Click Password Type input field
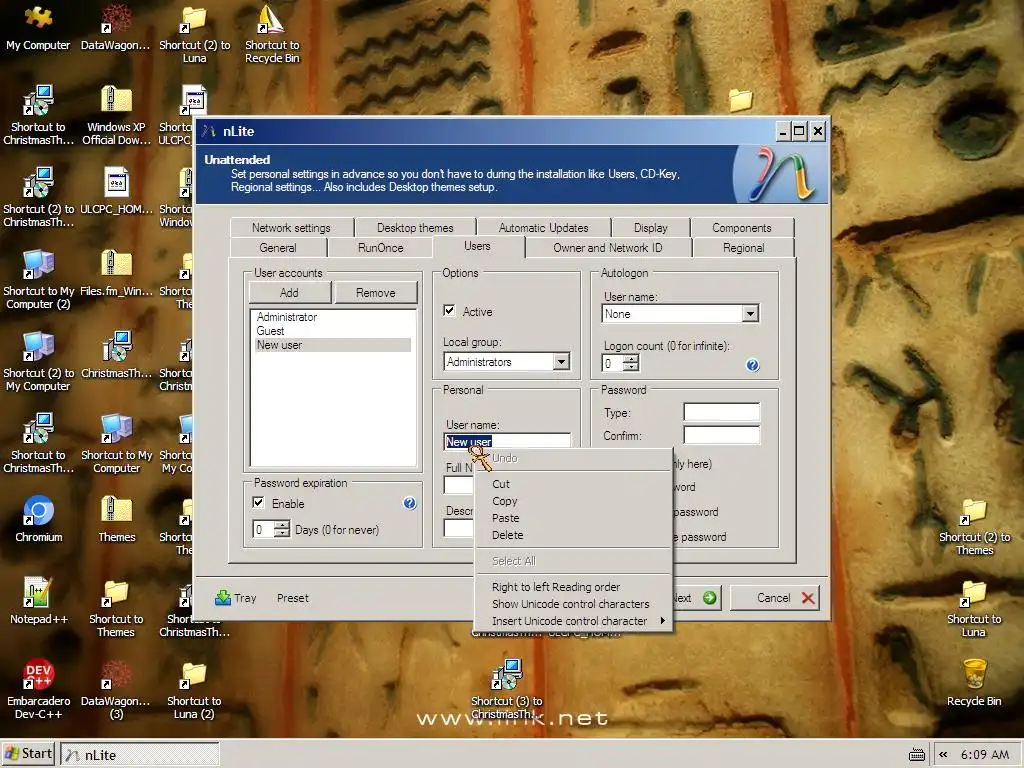The image size is (1024, 768). (x=722, y=412)
